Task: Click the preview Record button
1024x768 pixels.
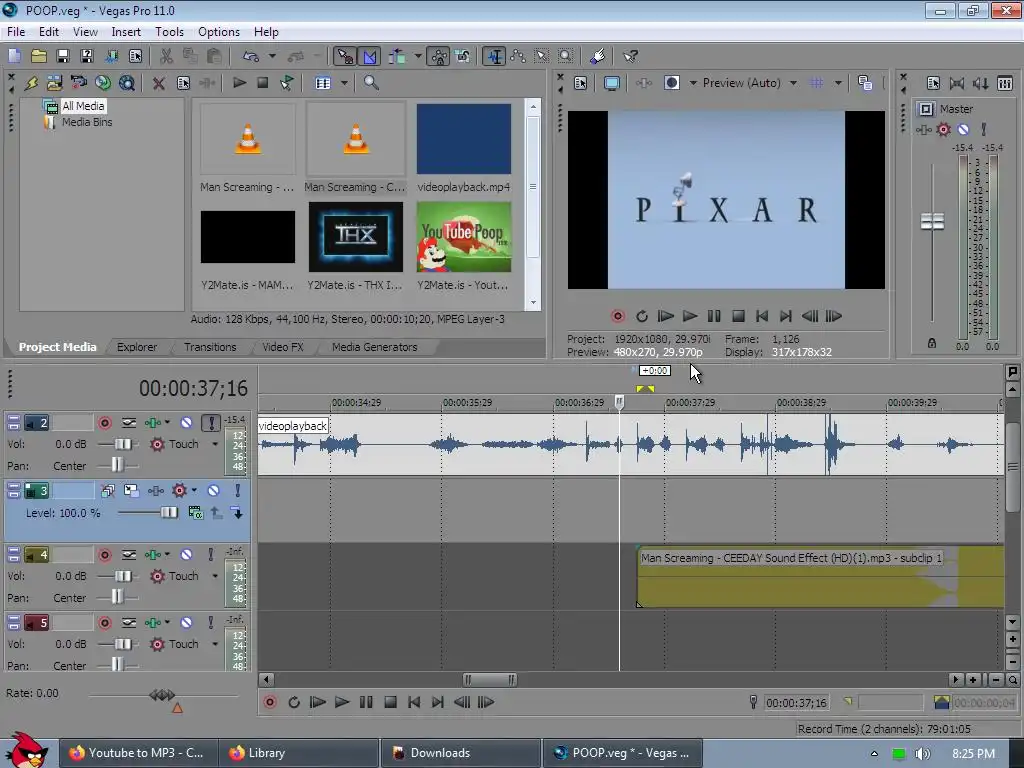Action: point(618,316)
